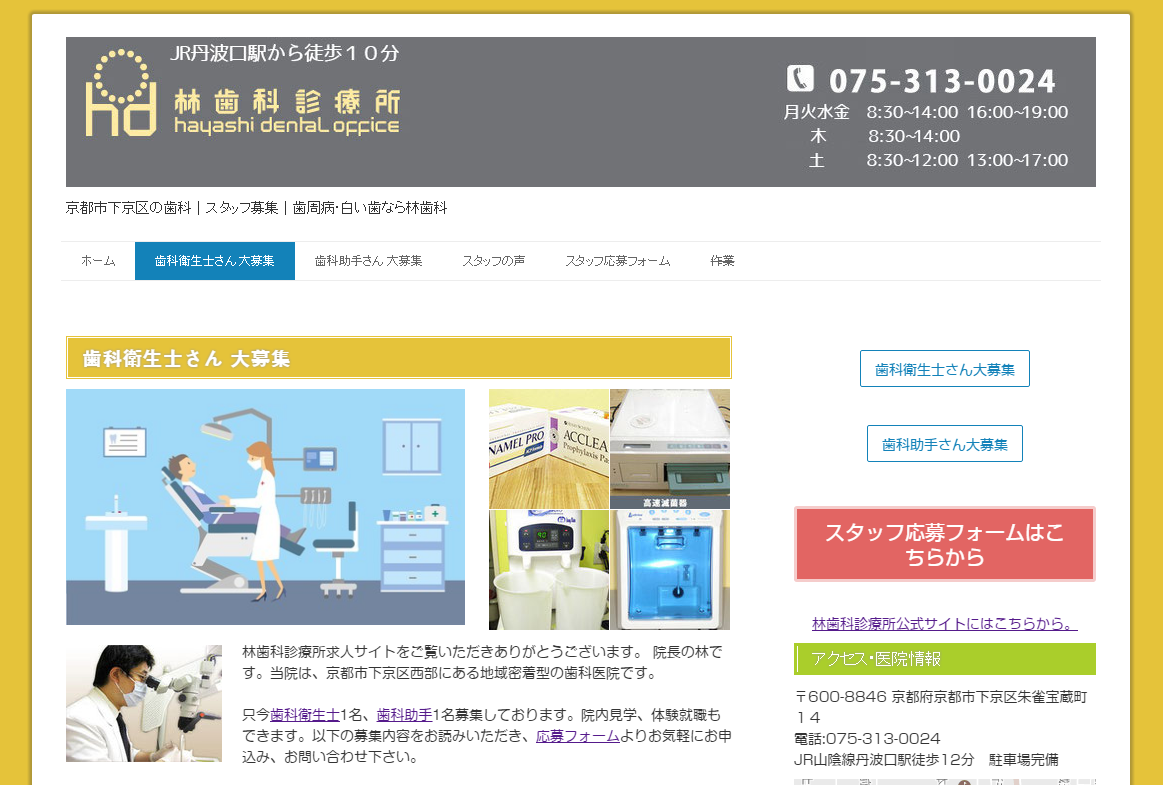
Task: Click the dentist with microscope photo
Action: tap(144, 703)
